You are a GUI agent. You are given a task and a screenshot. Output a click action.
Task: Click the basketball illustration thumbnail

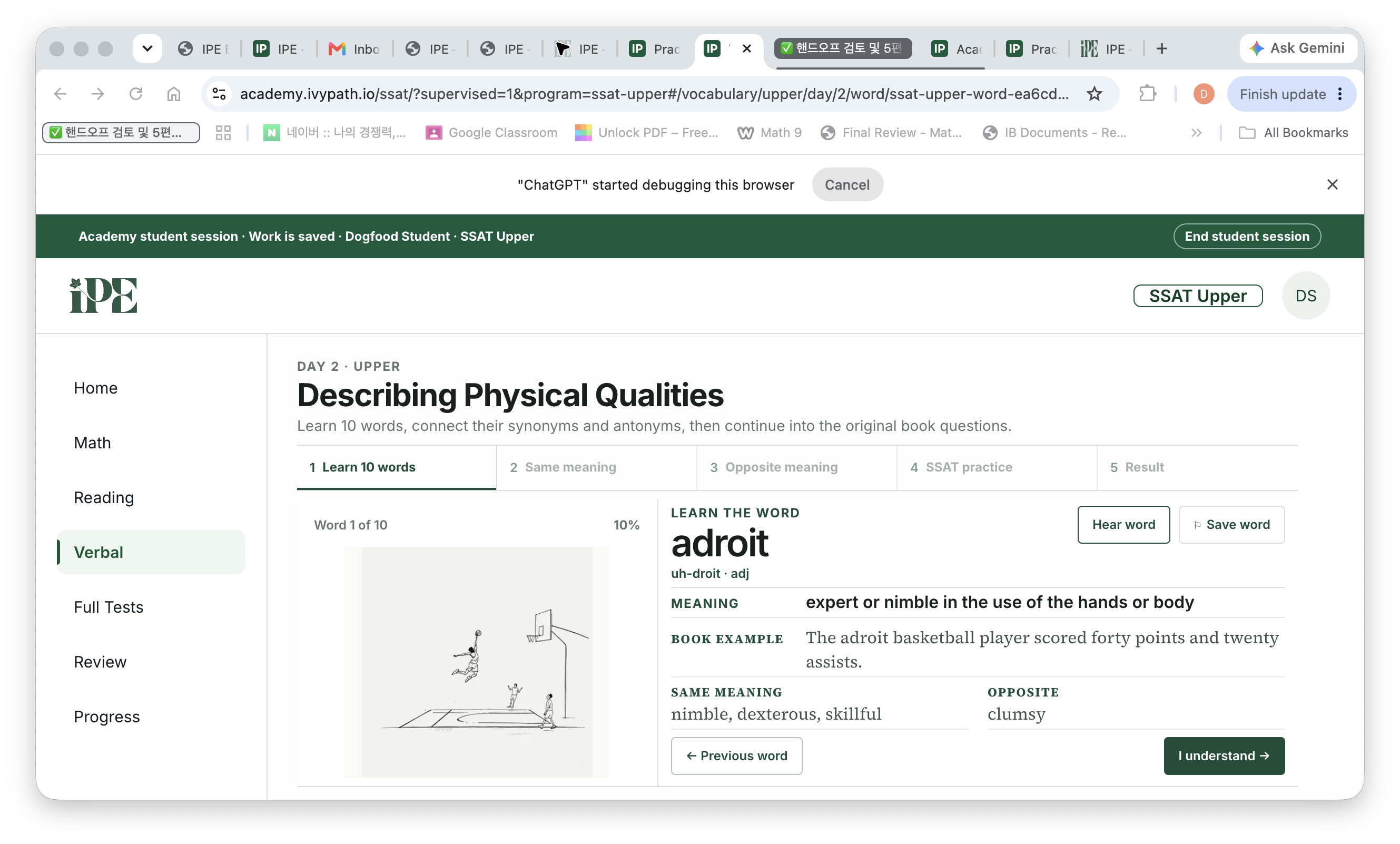click(x=477, y=662)
